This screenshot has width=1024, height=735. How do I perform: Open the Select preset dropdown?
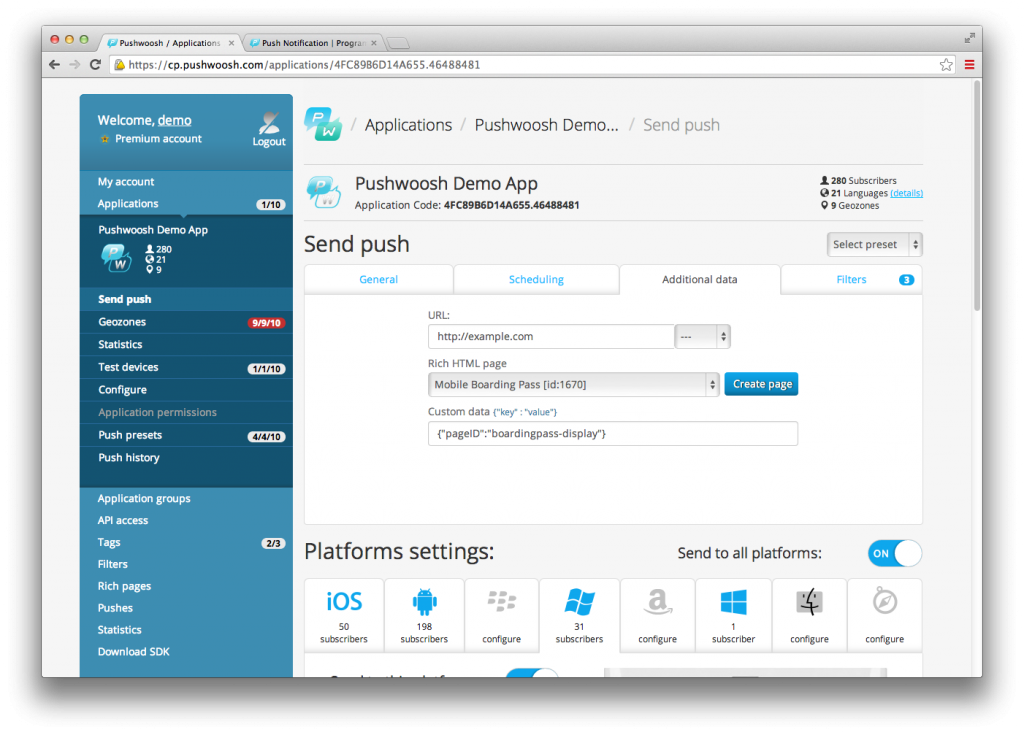(874, 244)
